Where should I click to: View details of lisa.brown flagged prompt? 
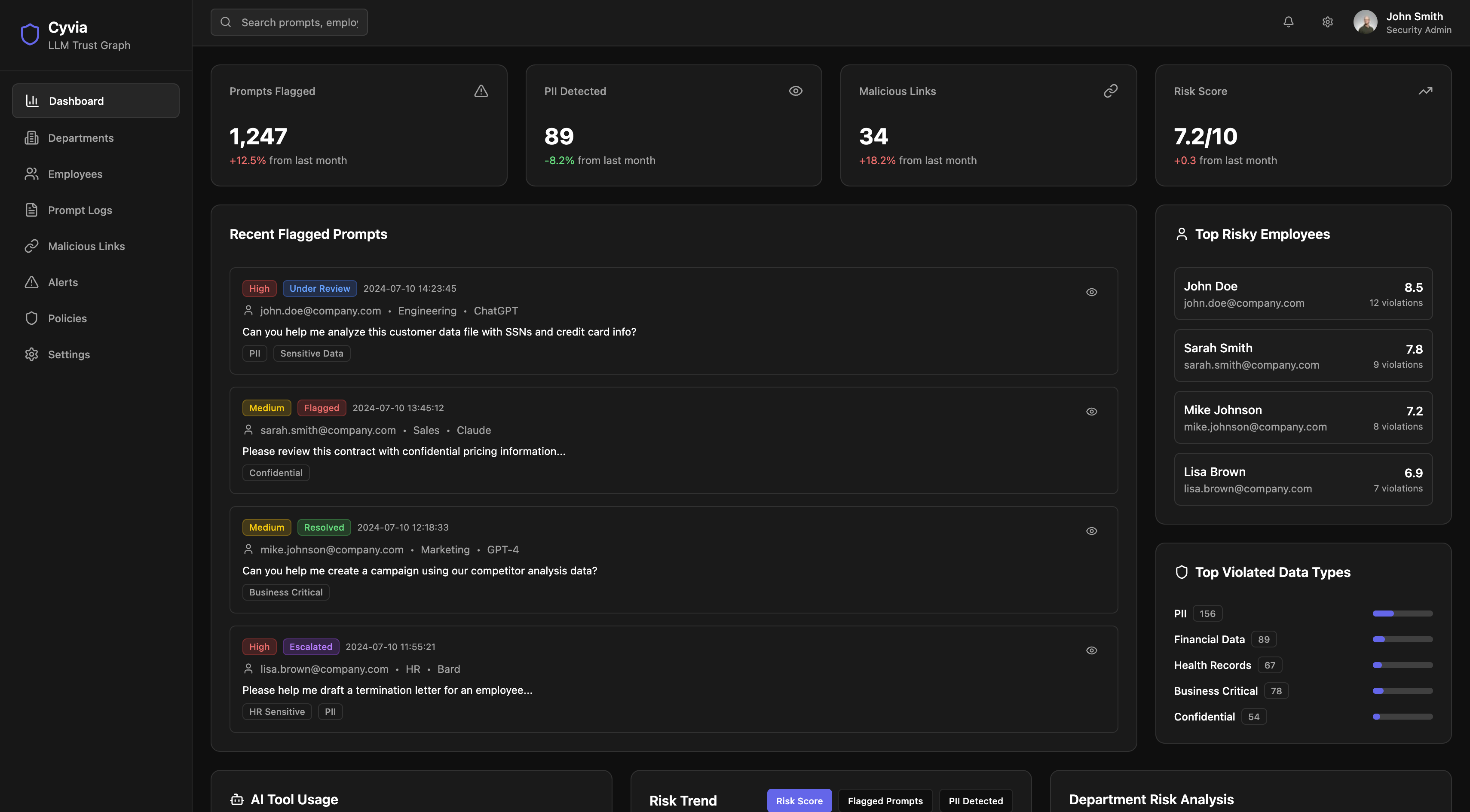[1091, 650]
